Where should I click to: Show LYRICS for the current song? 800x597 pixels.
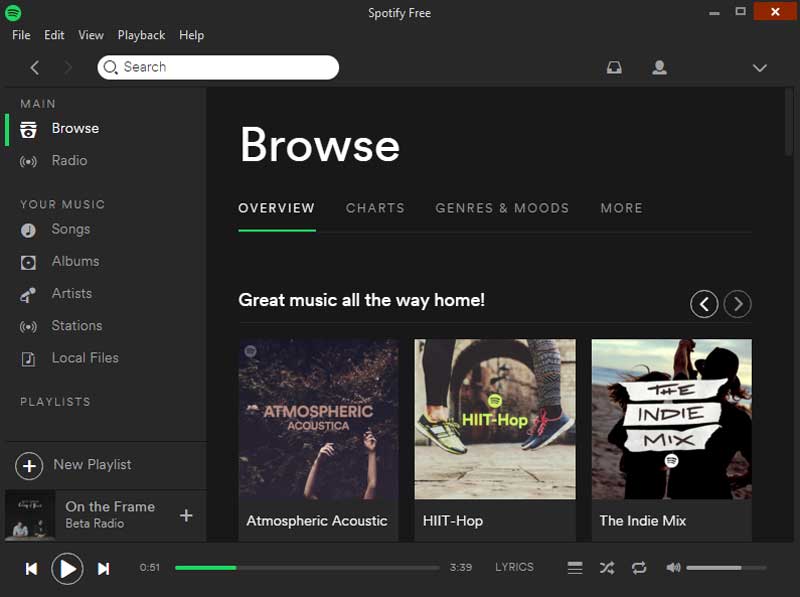(514, 567)
